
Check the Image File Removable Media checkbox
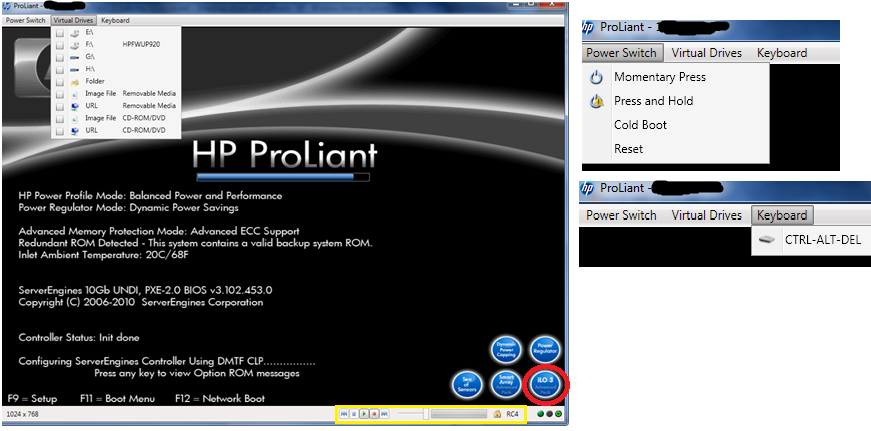(x=60, y=94)
